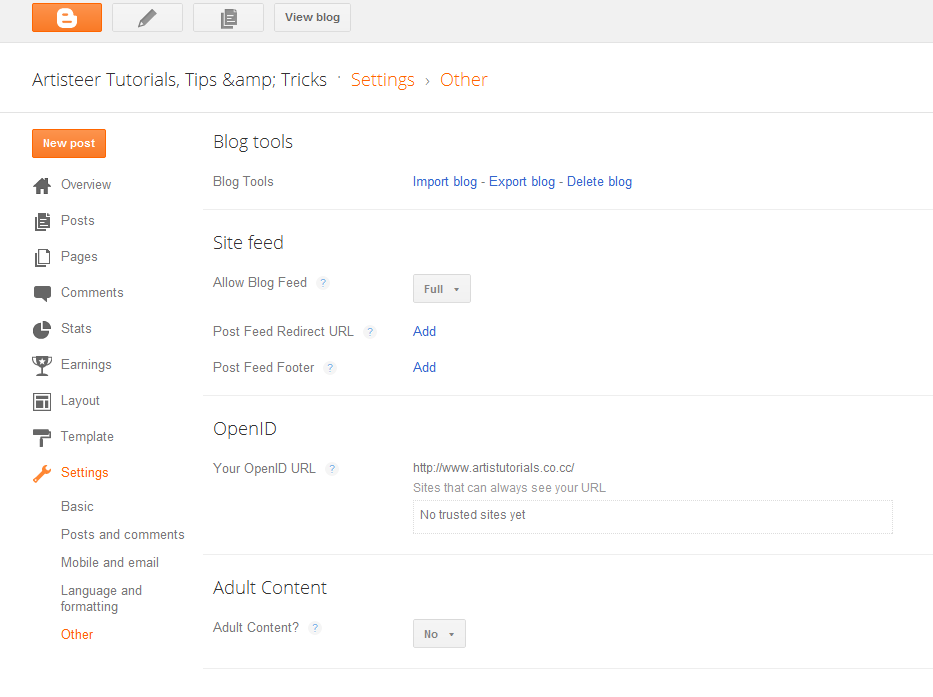
Task: Click the View blog button
Action: [x=312, y=17]
